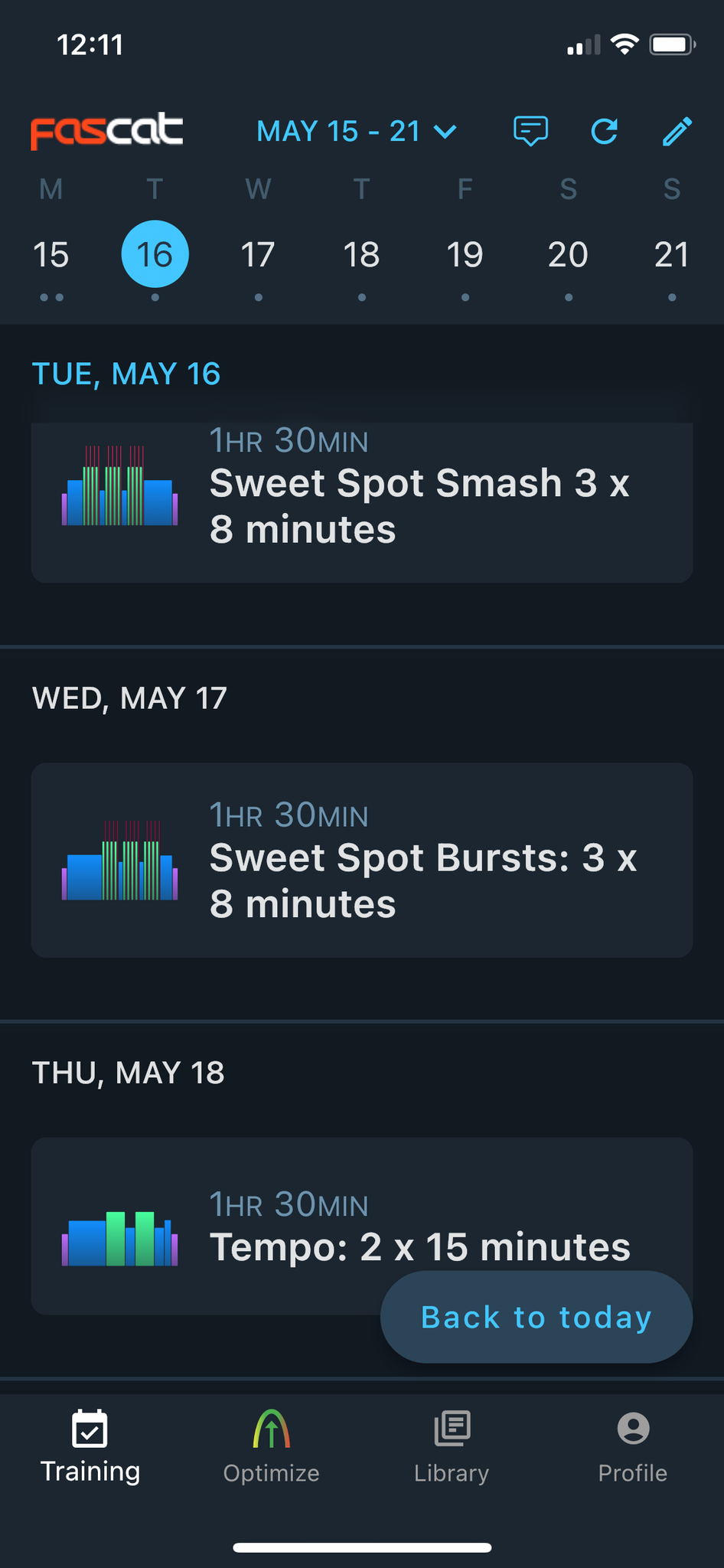
Task: Tap the Tempo workout interval graph thumbnail
Action: [x=120, y=1238]
